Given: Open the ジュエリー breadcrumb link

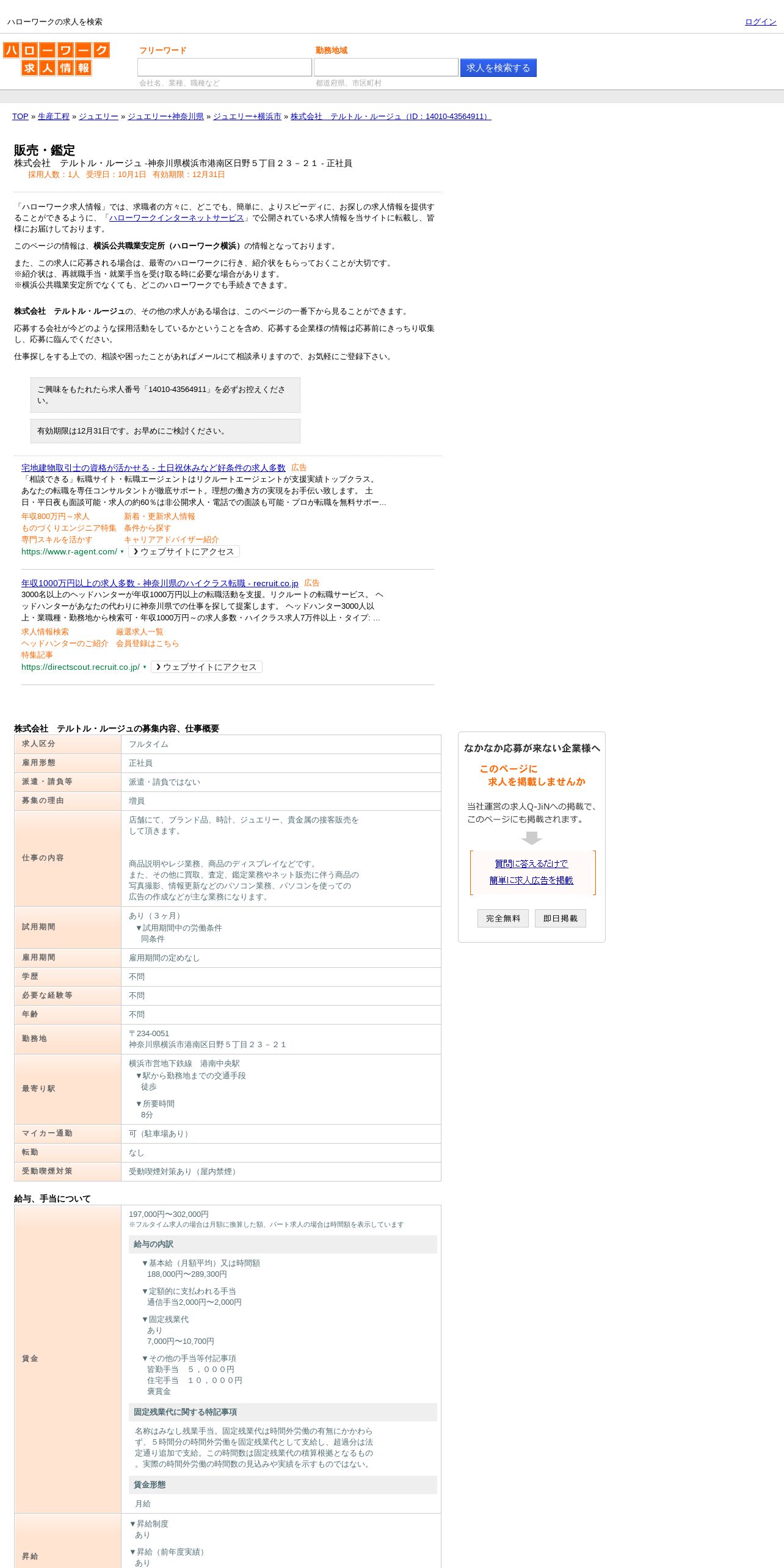Looking at the screenshot, I should tap(98, 117).
